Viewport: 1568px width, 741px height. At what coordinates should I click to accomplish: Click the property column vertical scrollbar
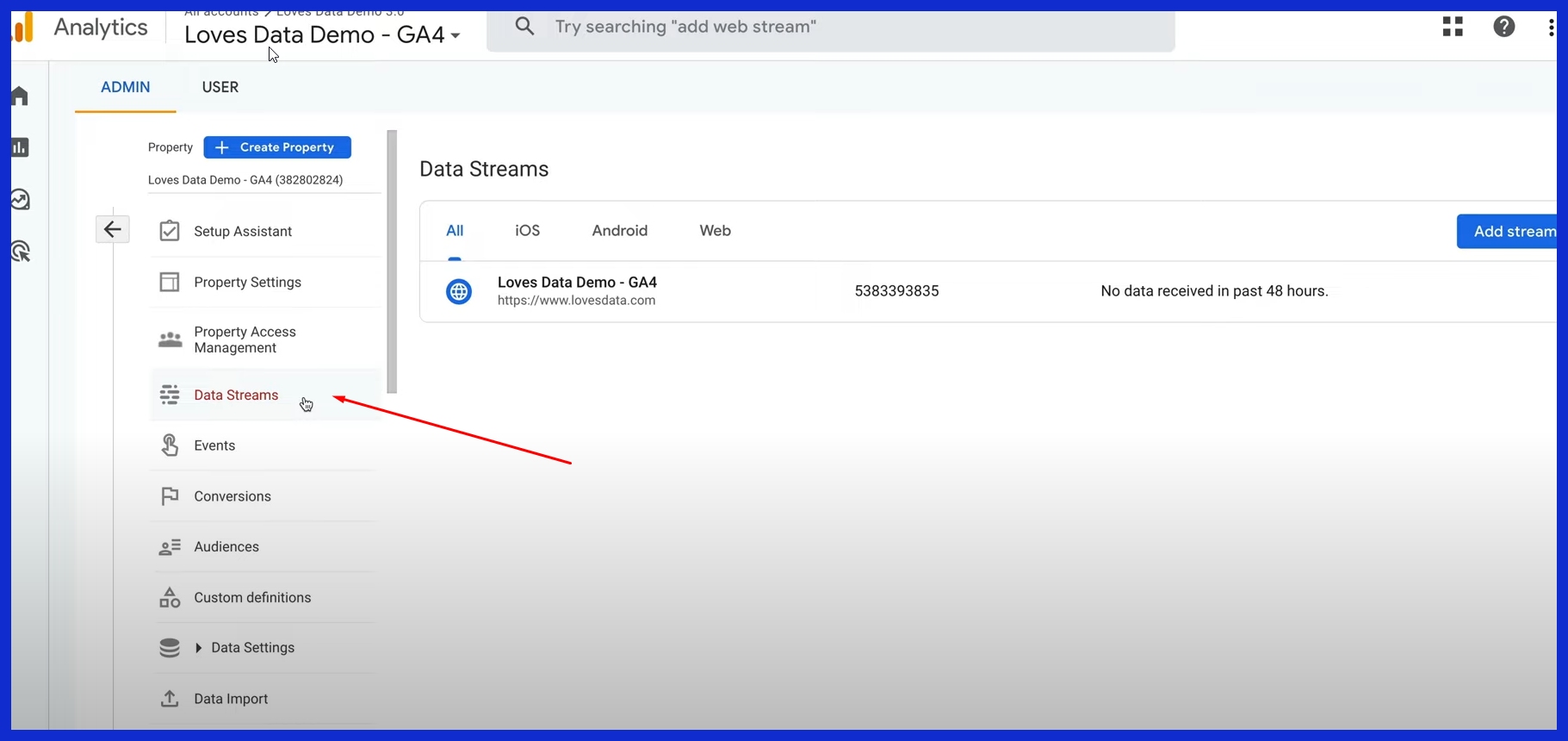pos(392,262)
